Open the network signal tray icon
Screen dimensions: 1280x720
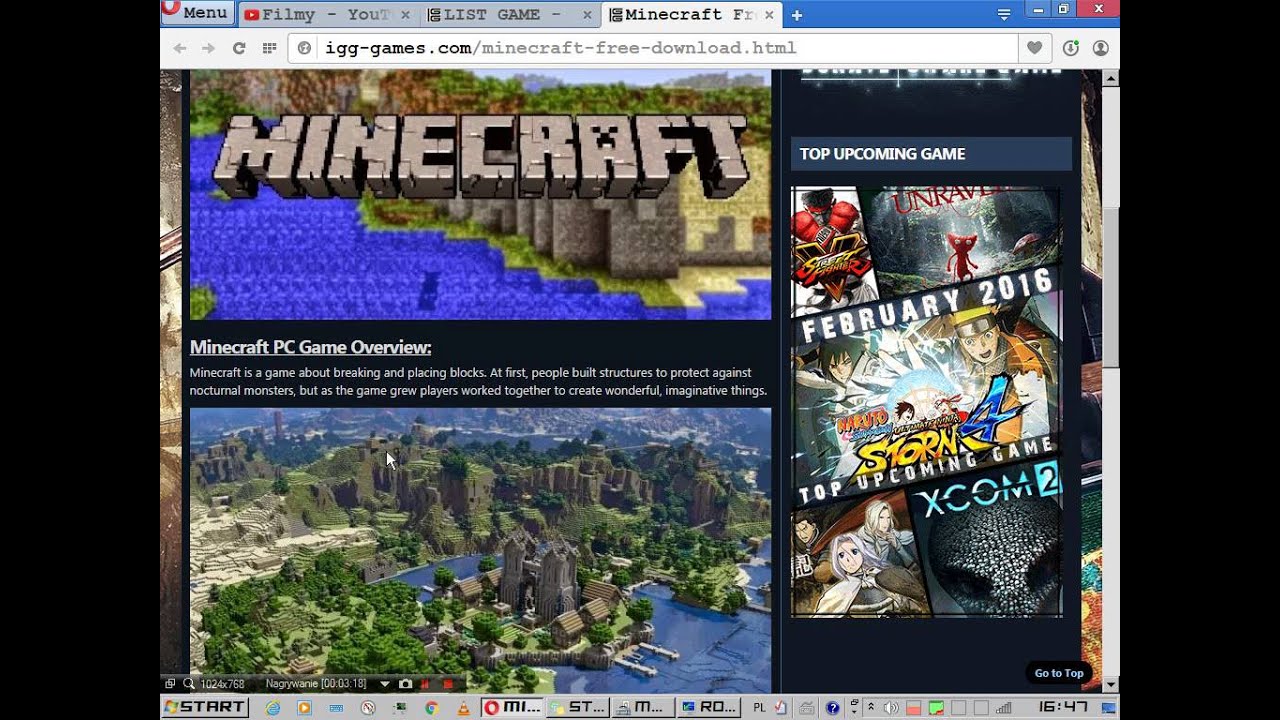click(1004, 708)
